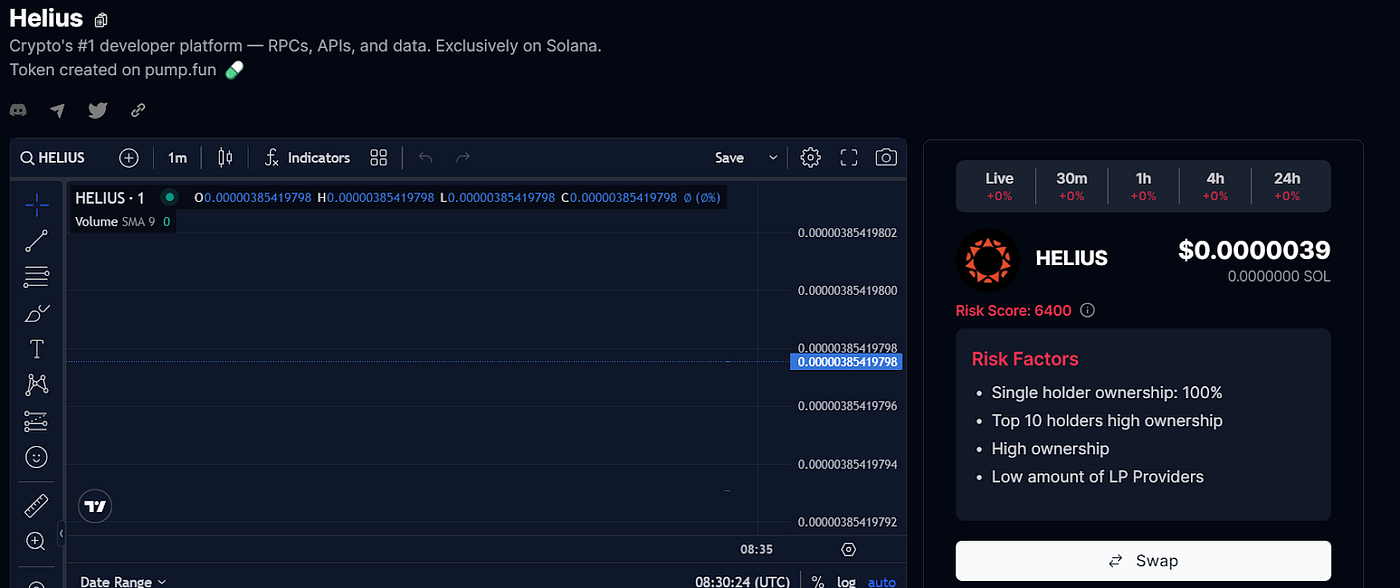Click the 0.0000000 SOL value
Screen dimensions: 1400x588
(x=1279, y=276)
